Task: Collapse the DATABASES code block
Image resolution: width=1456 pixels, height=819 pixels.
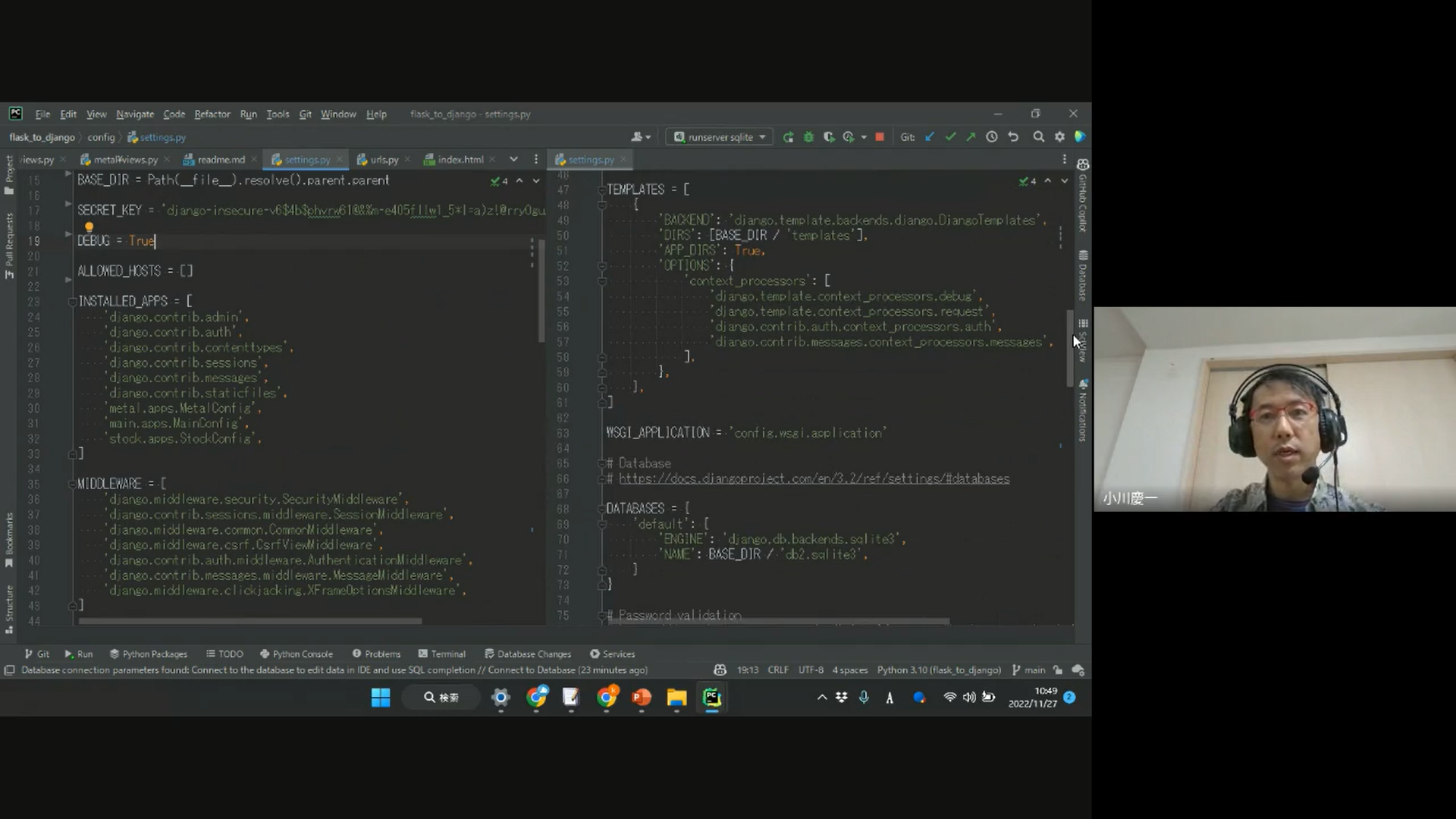Action: pyautogui.click(x=601, y=509)
